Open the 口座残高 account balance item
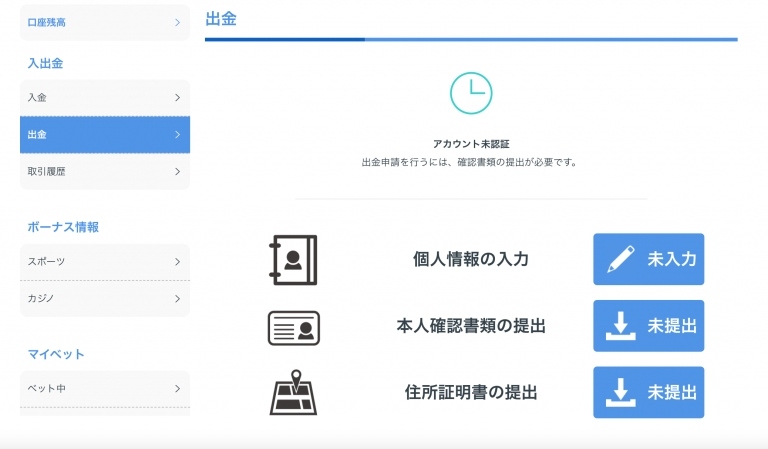 click(105, 23)
